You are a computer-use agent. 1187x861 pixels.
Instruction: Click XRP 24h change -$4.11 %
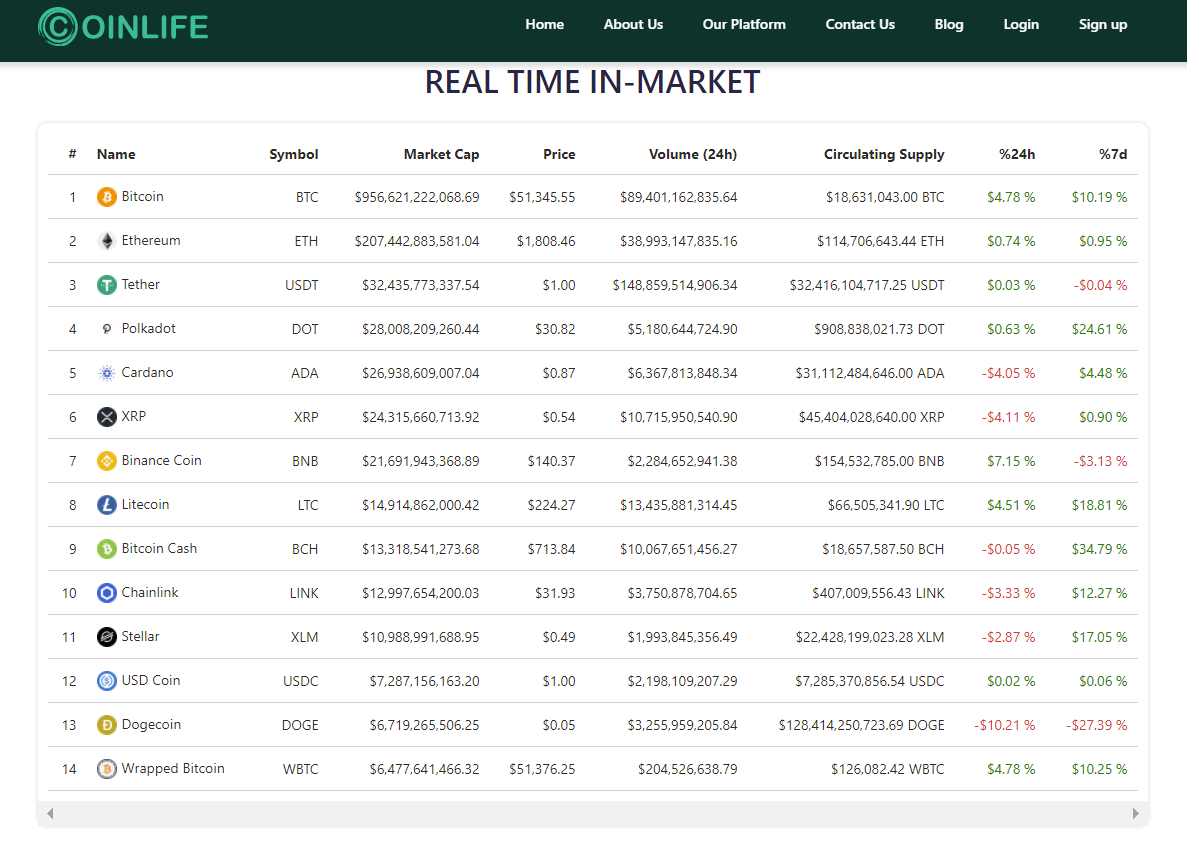pyautogui.click(x=1008, y=416)
